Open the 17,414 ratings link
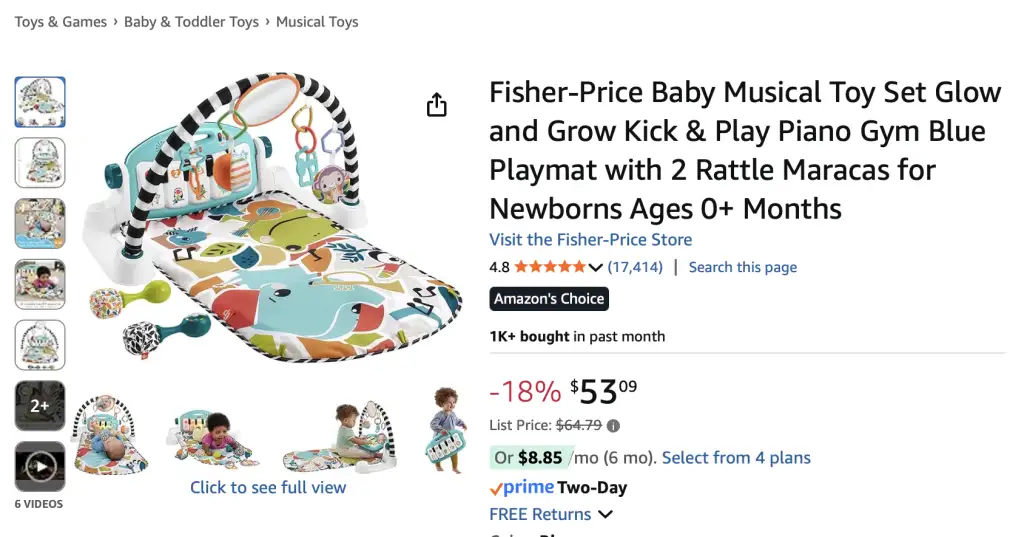This screenshot has height=537, width=1024. 635,267
